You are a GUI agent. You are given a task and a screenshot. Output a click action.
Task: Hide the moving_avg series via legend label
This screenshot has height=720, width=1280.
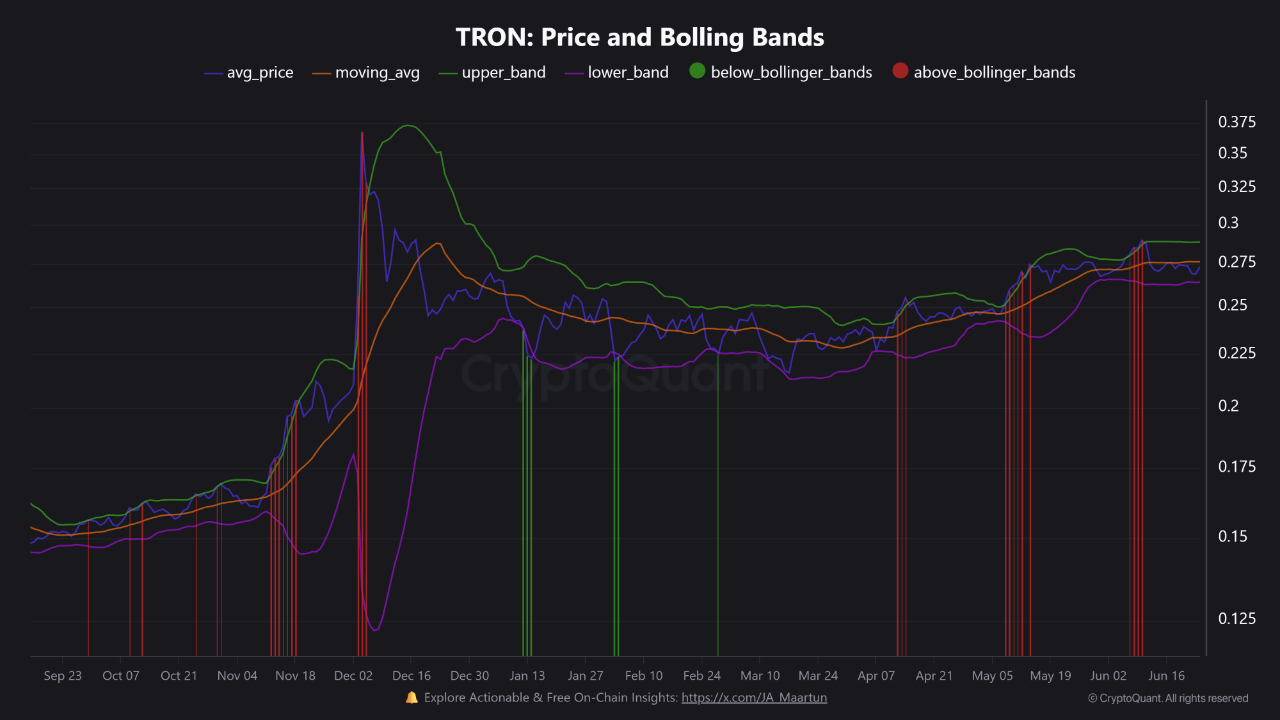[x=377, y=73]
